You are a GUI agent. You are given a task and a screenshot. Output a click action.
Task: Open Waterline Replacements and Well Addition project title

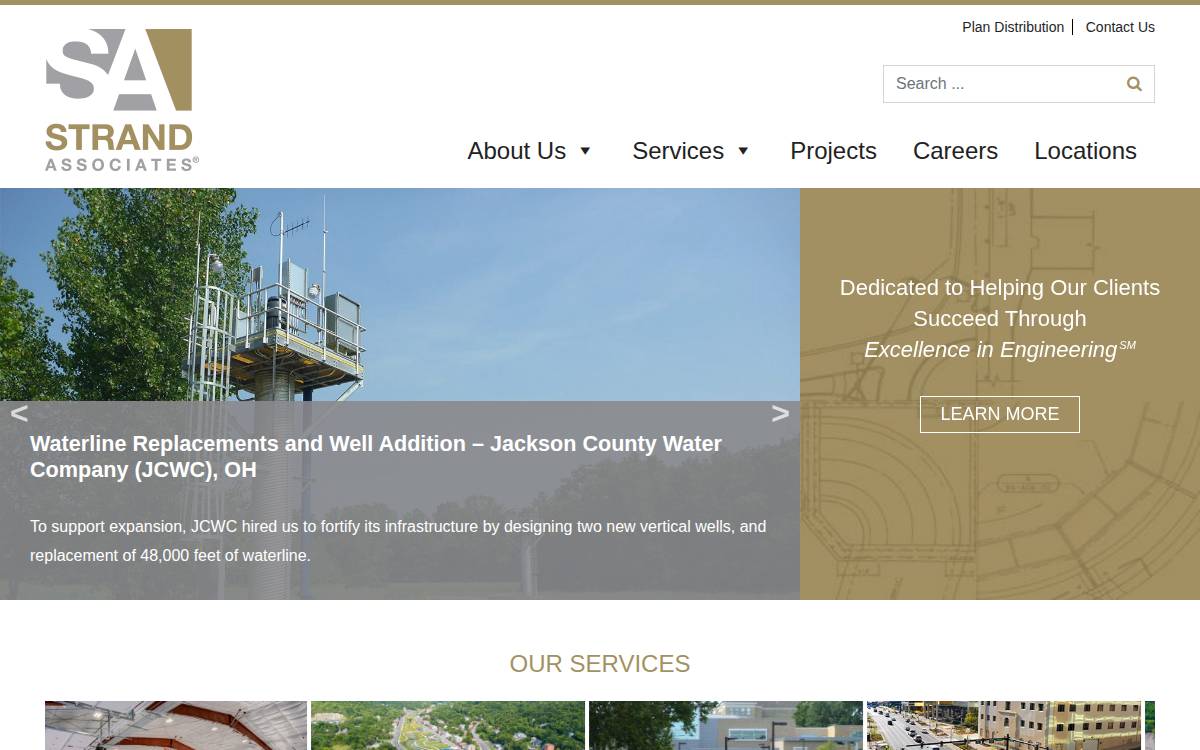coord(376,456)
